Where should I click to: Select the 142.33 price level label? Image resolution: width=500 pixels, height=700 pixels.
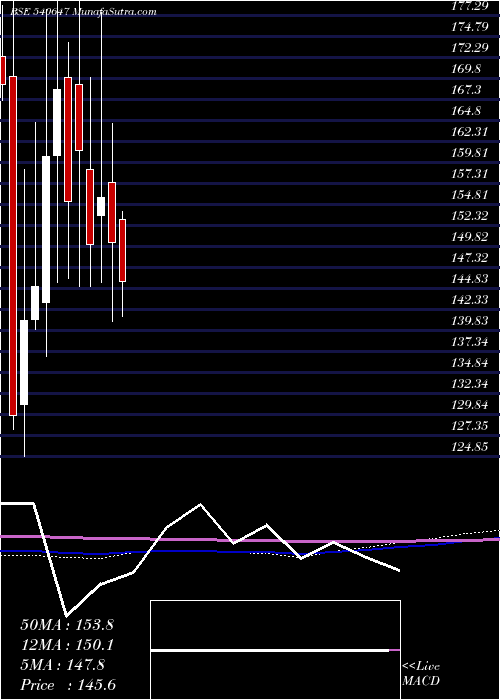pyautogui.click(x=470, y=300)
